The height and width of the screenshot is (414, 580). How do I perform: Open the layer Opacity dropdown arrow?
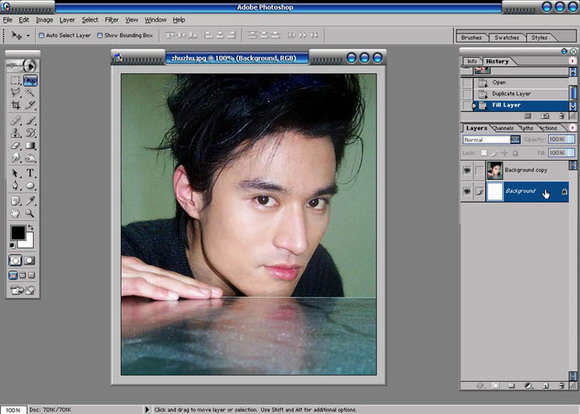[x=571, y=139]
